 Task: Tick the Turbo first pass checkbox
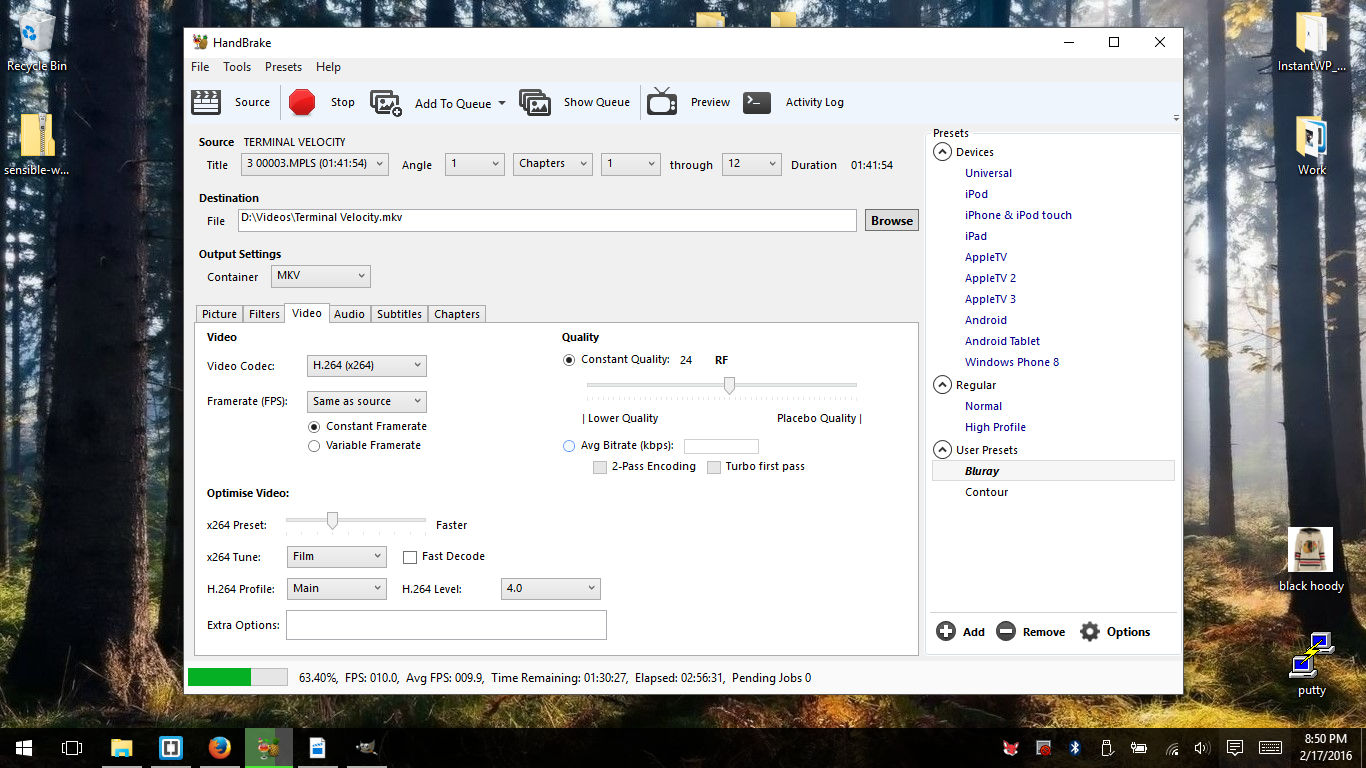[x=714, y=467]
